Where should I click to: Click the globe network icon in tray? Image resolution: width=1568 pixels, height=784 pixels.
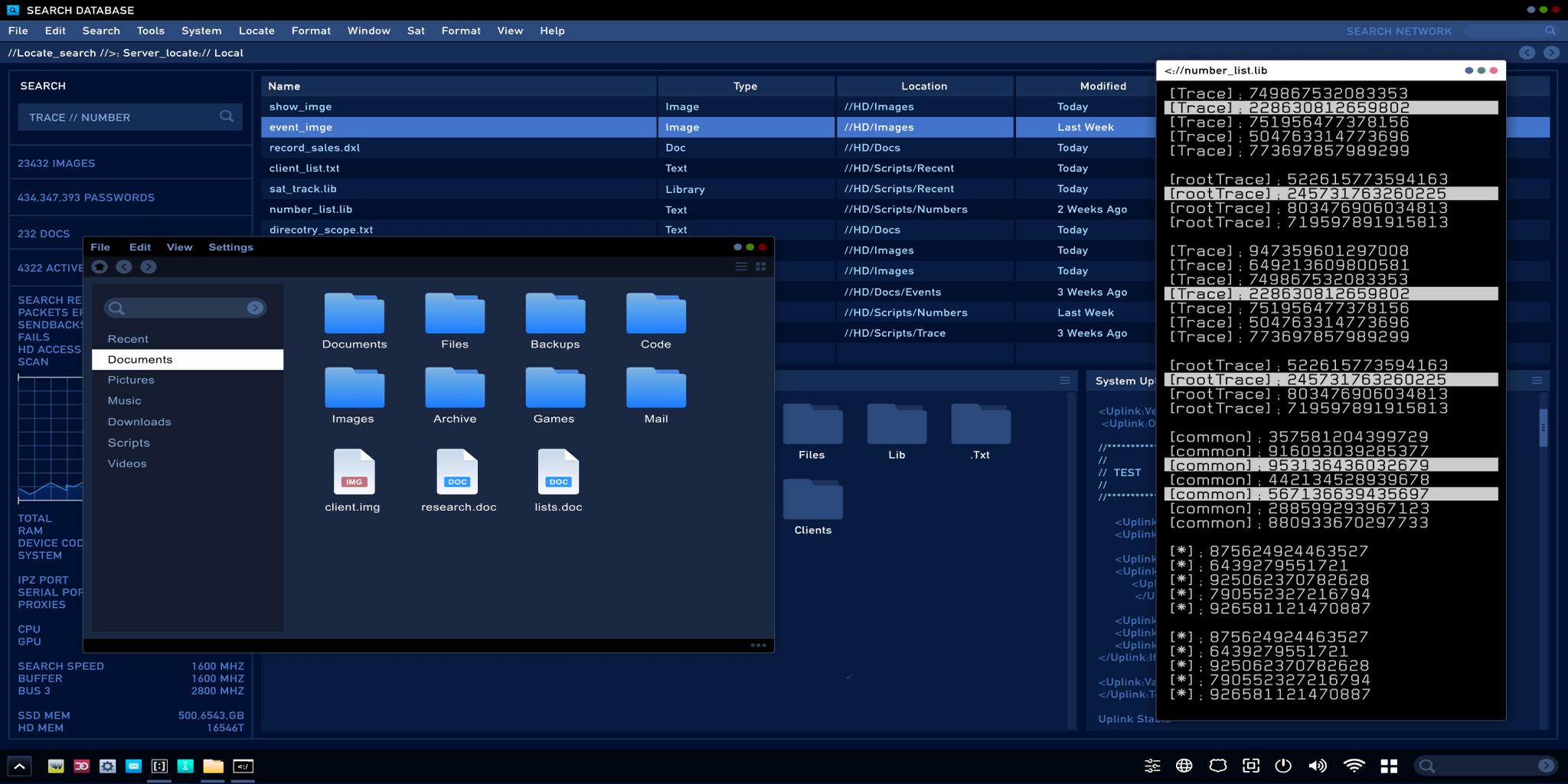(1184, 766)
